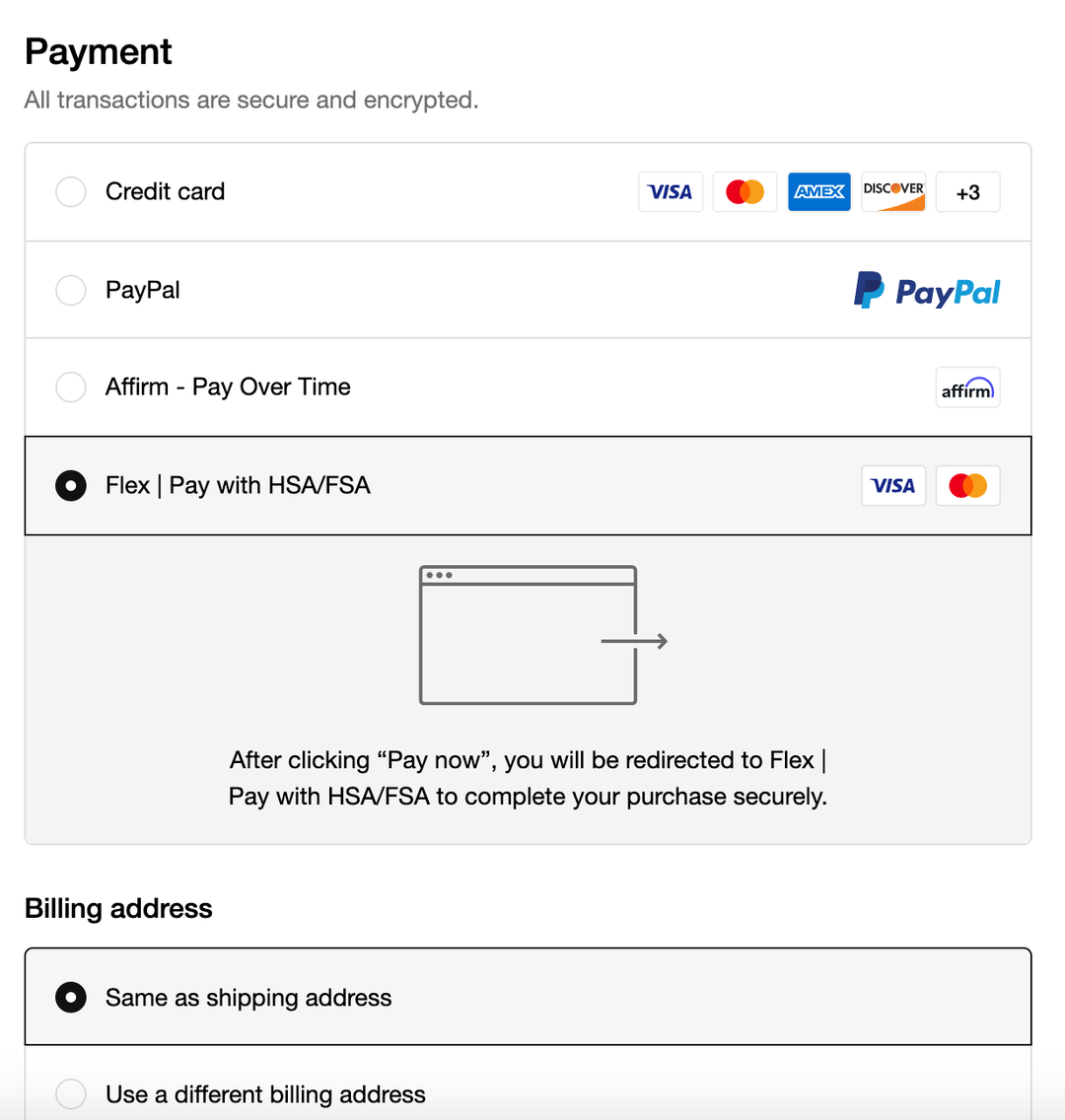Click the Flex | Pay with HSA/FSA label
Image resolution: width=1065 pixels, height=1120 pixels.
238,486
